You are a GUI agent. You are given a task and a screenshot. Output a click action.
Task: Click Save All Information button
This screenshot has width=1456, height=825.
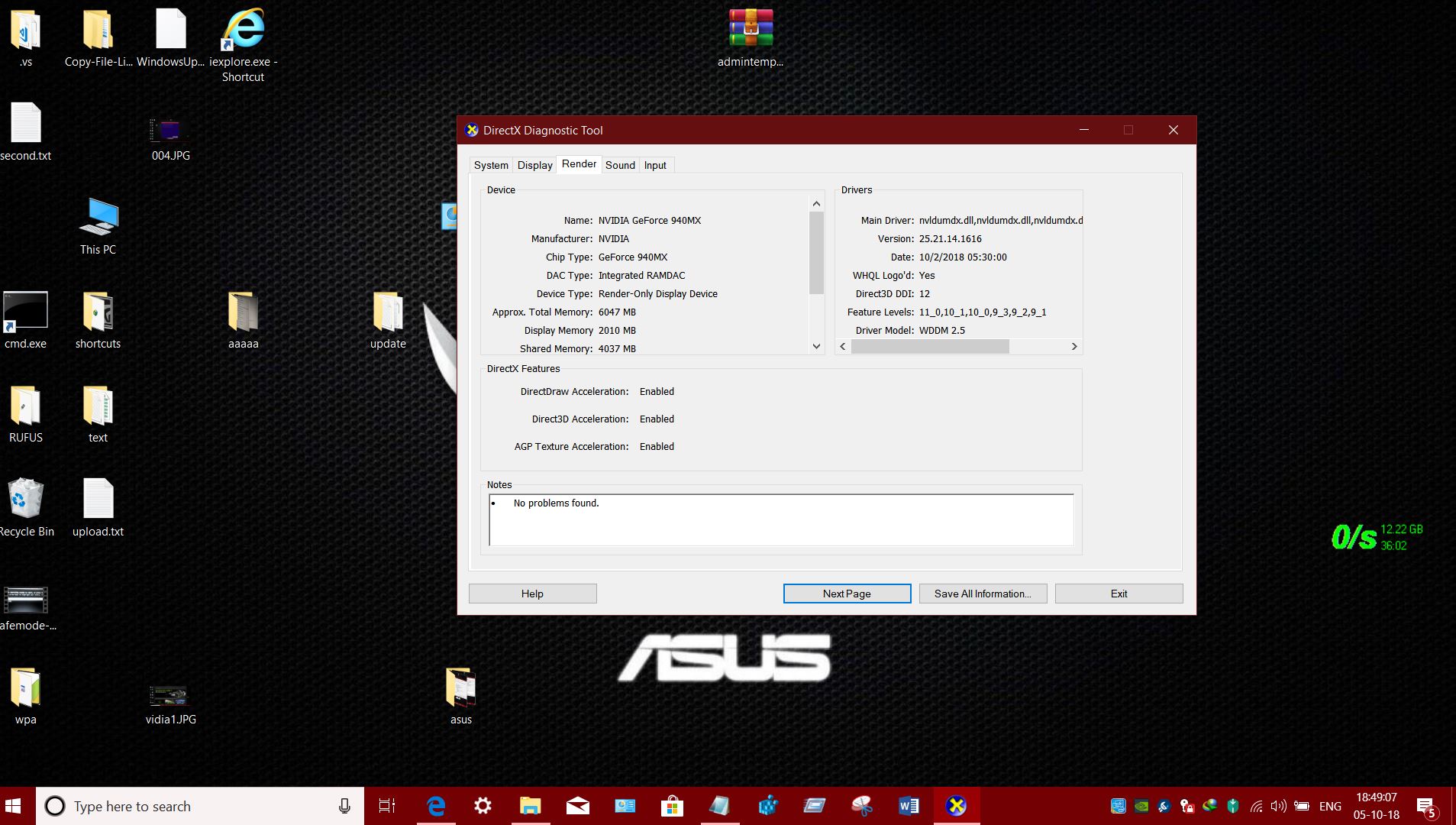tap(983, 594)
